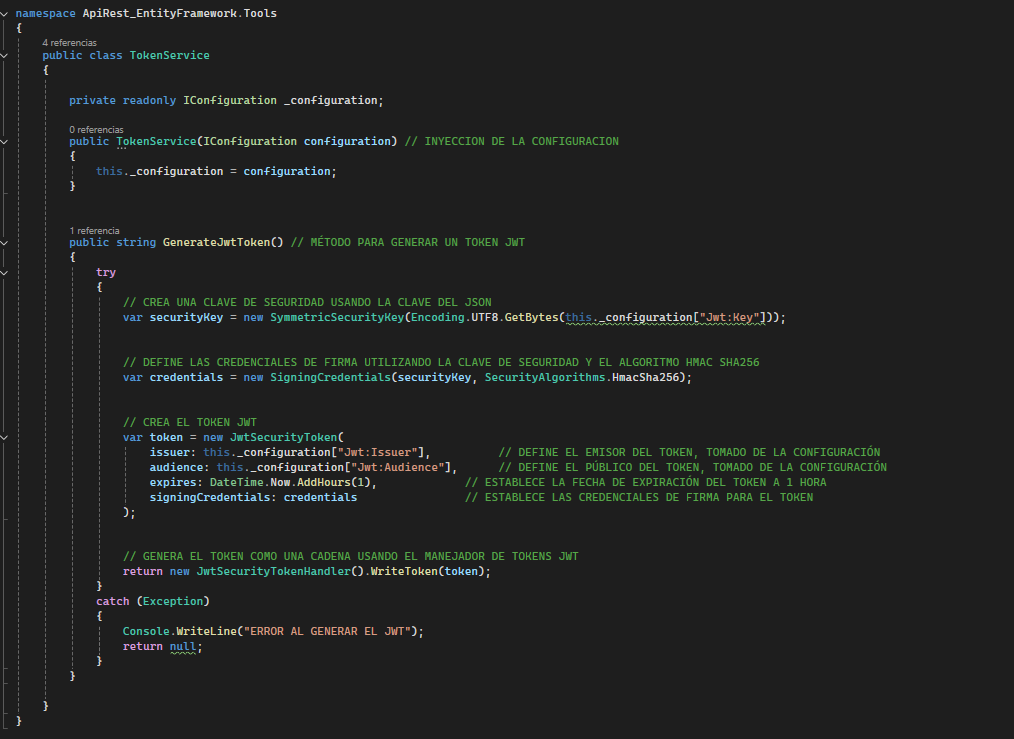Collapse the TokenService class block
The height and width of the screenshot is (739, 1014).
coord(4,56)
